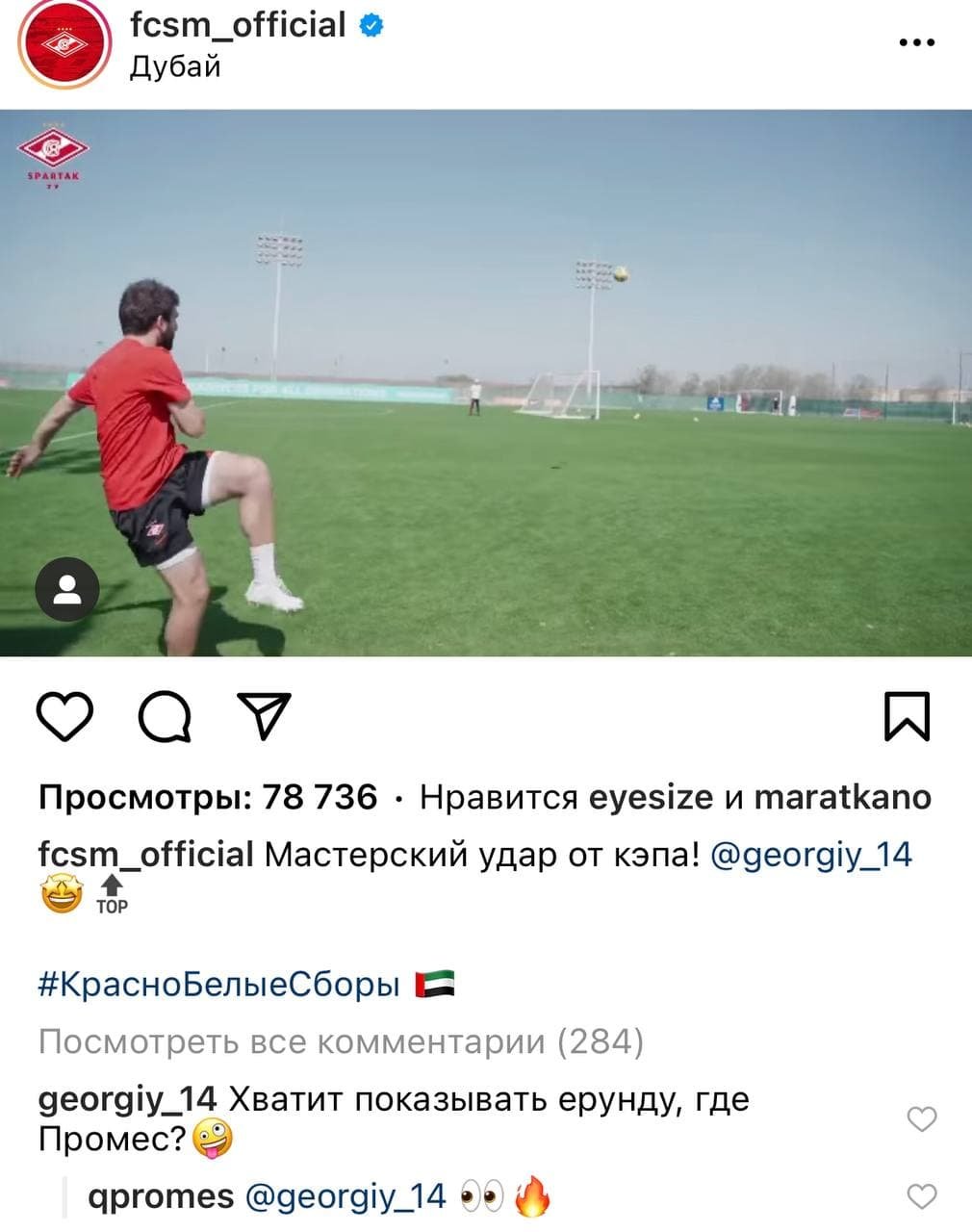Open fcsm_official profile picture
Image resolution: width=972 pixels, height=1232 pixels.
(65, 45)
